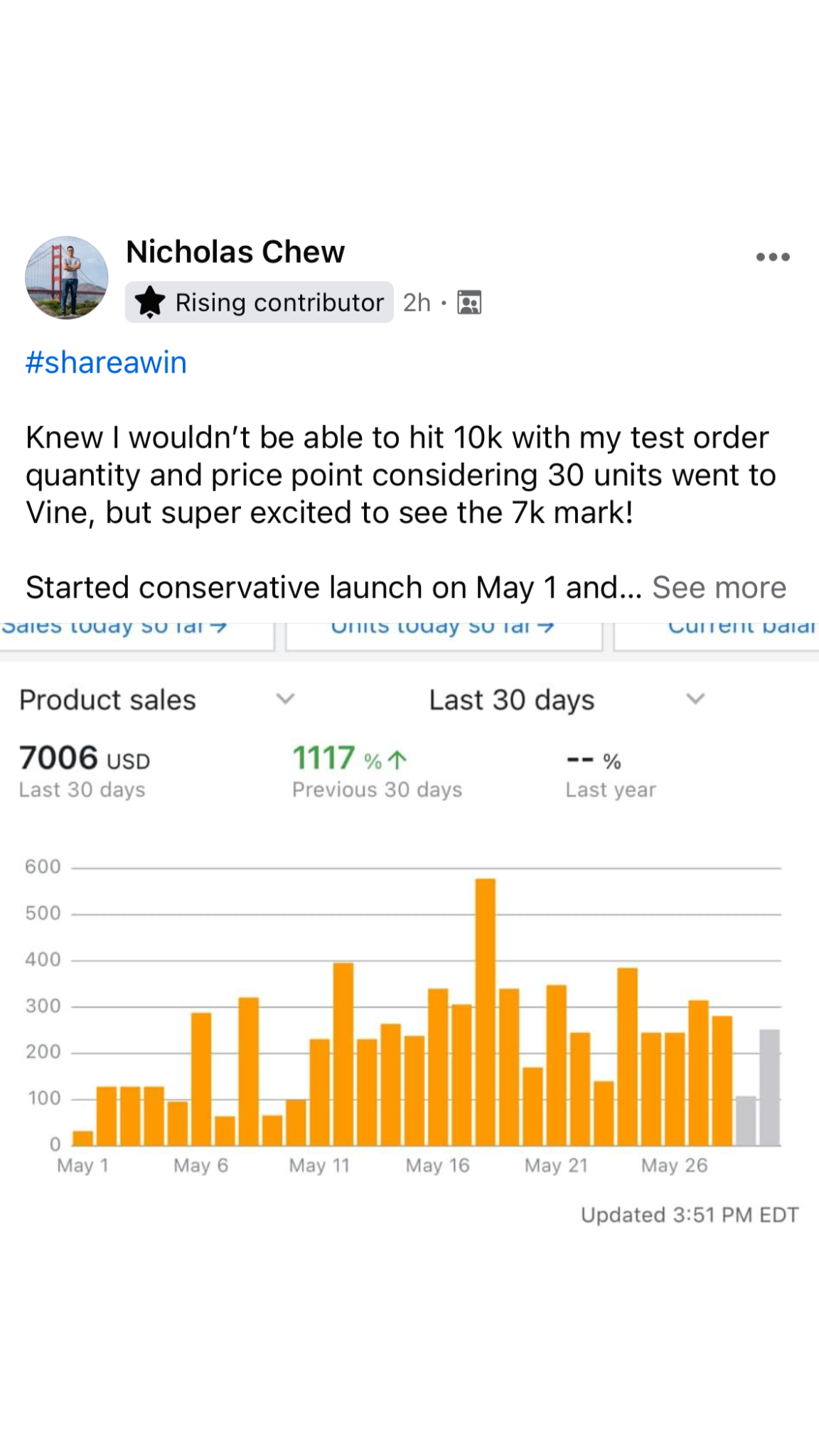Click the arrow after Sales today so far
The image size is (819, 1456).
pyautogui.click(x=219, y=627)
